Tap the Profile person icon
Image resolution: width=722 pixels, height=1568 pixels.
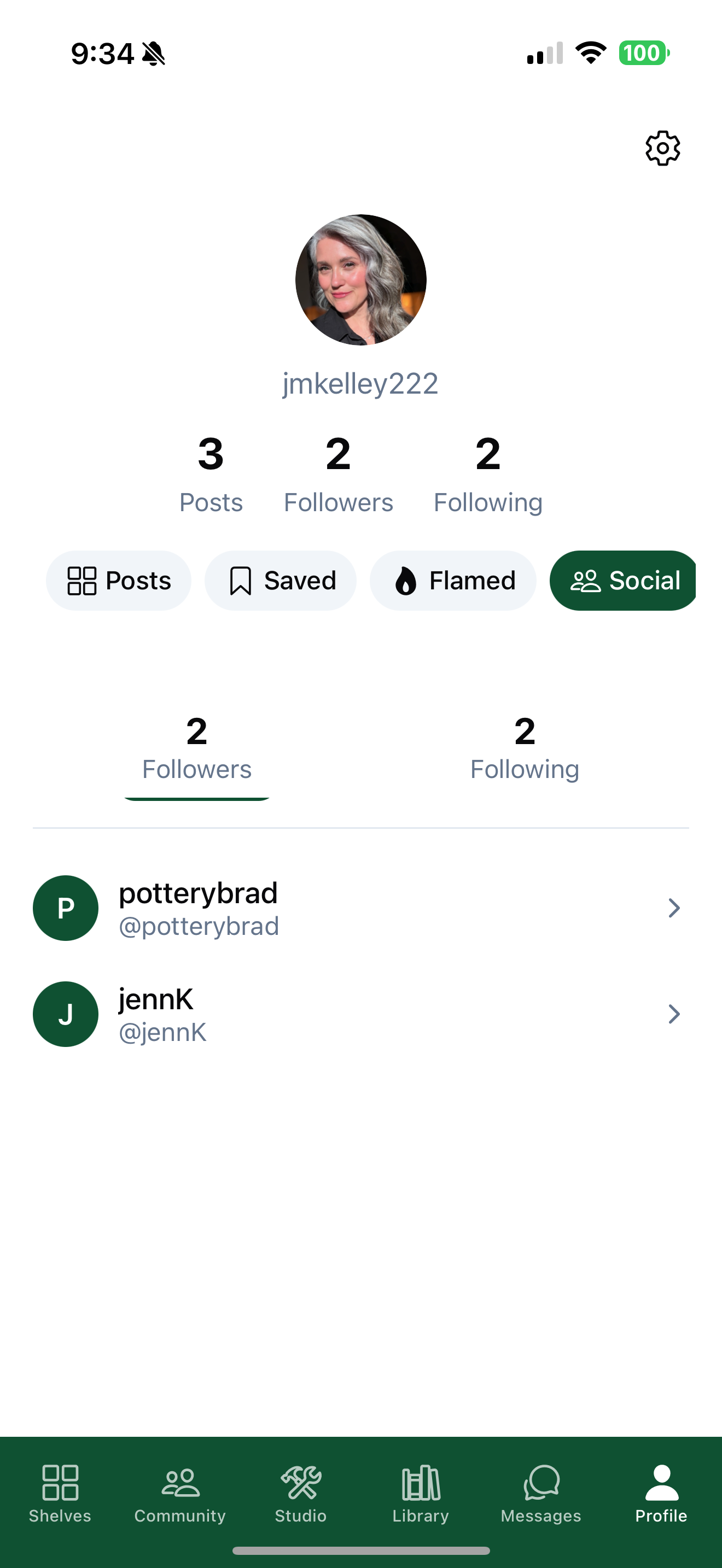pos(662,1482)
